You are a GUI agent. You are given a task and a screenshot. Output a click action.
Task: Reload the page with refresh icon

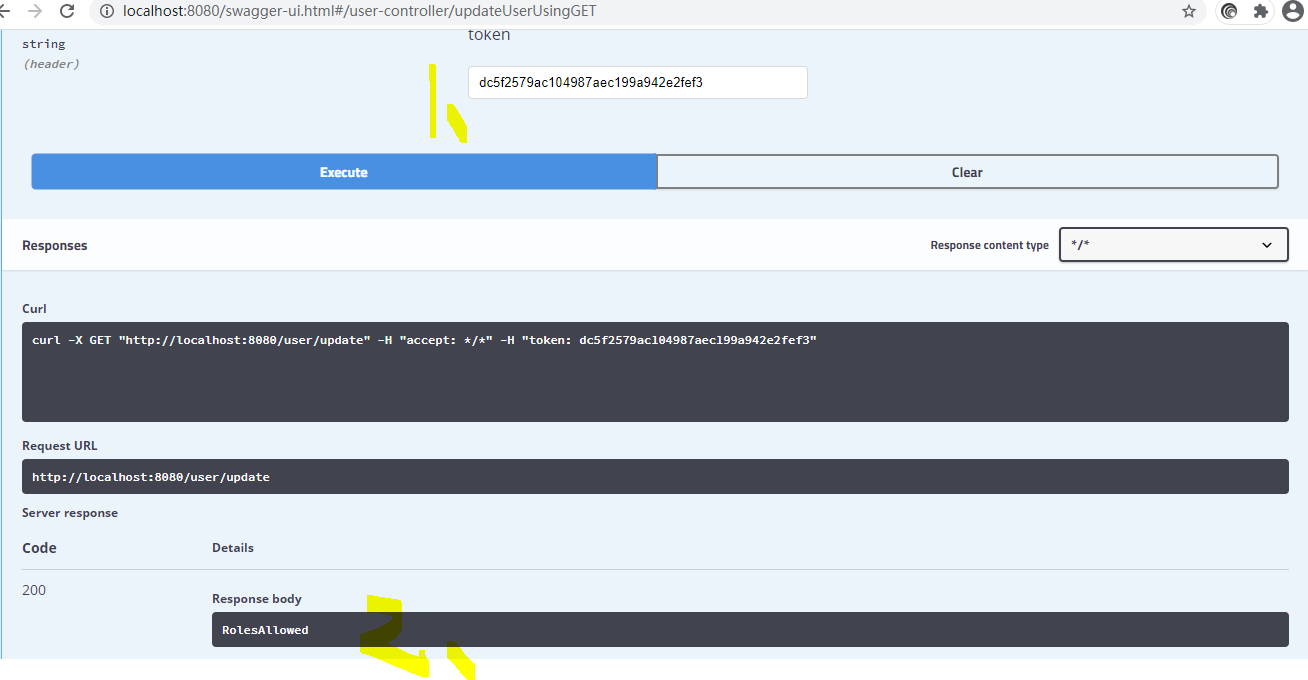(x=67, y=11)
